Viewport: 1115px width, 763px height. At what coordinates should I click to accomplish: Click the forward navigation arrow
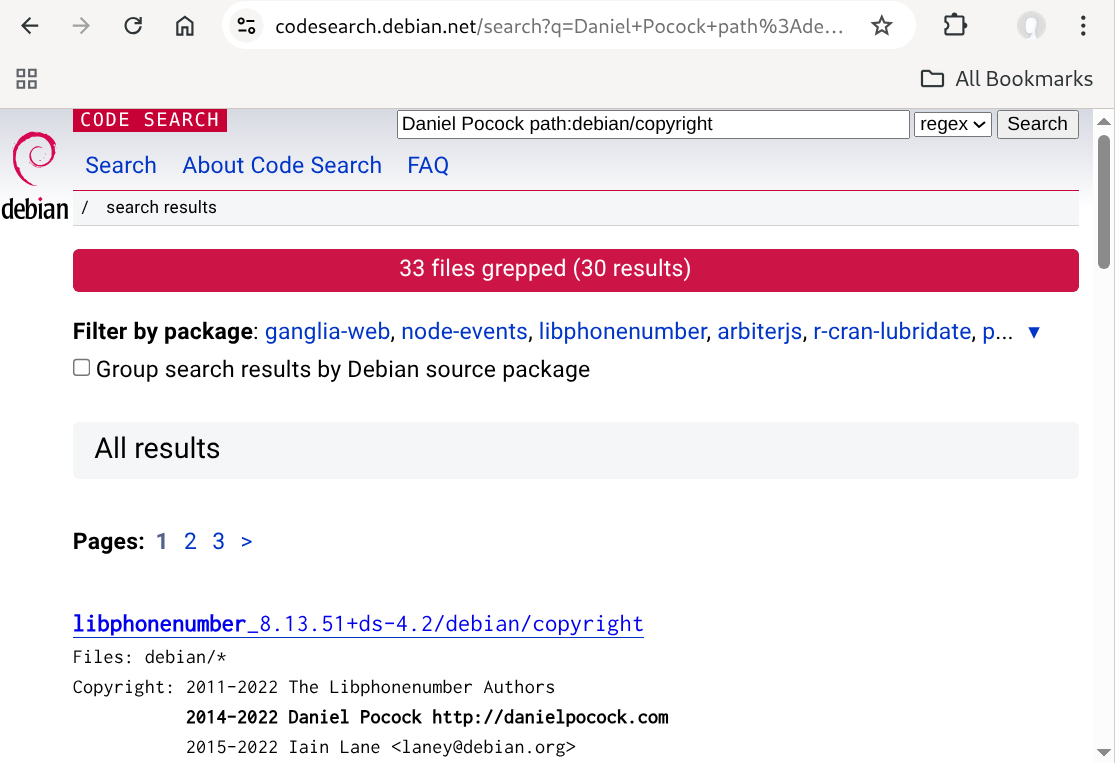[x=80, y=26]
